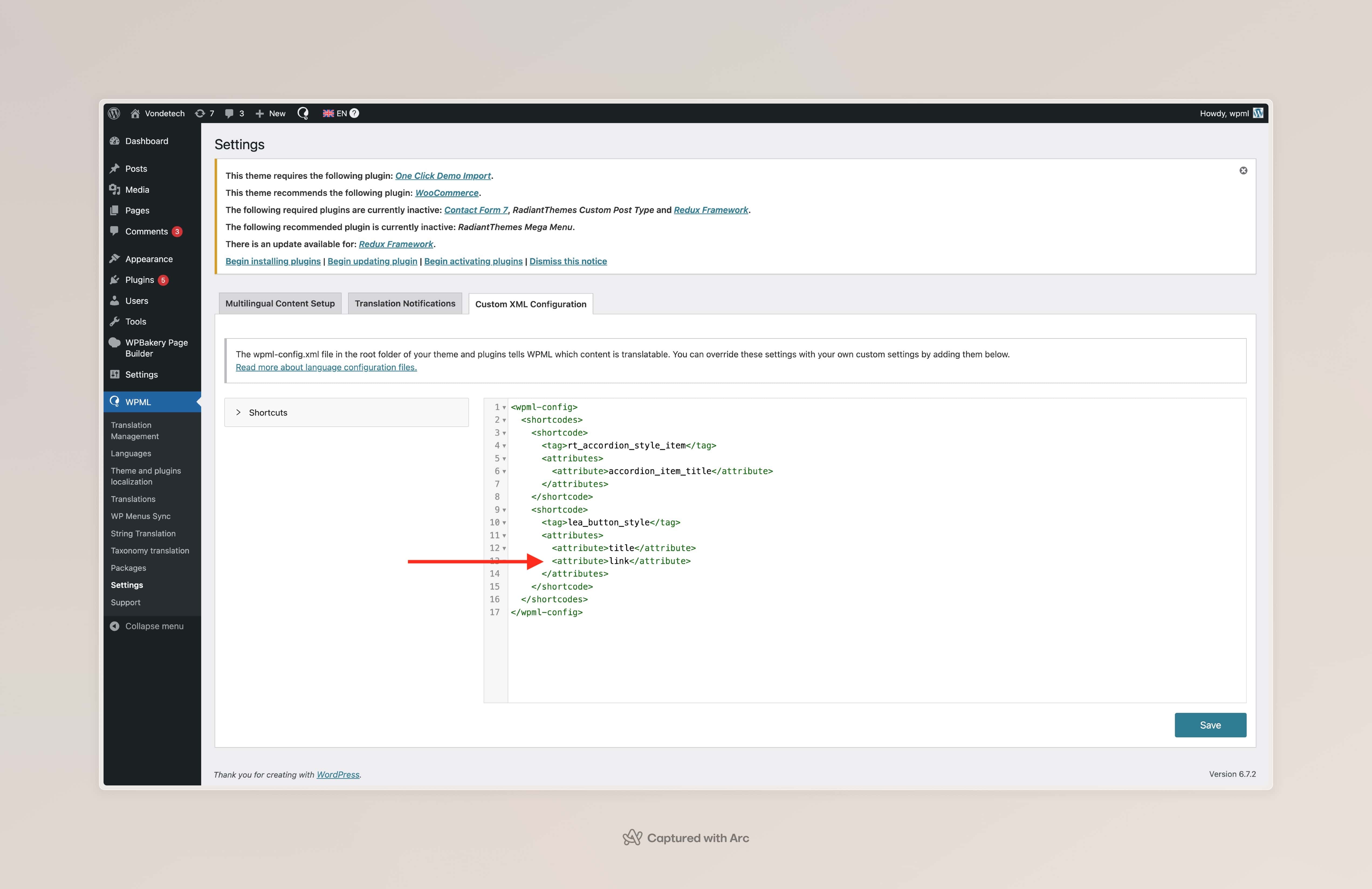
Task: Click Begin activating plugins link
Action: (473, 261)
